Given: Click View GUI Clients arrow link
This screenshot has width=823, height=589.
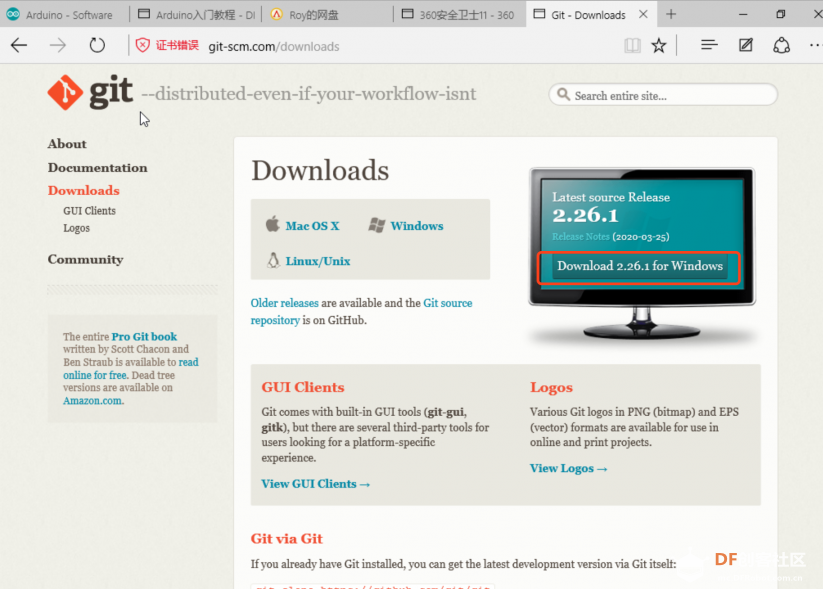Looking at the screenshot, I should 315,484.
